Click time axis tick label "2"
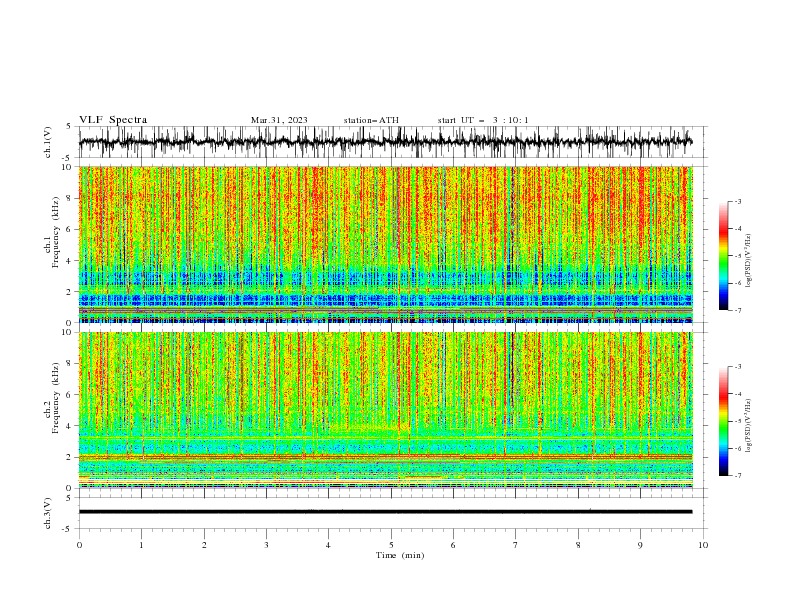This screenshot has height=612, width=792. click(204, 545)
